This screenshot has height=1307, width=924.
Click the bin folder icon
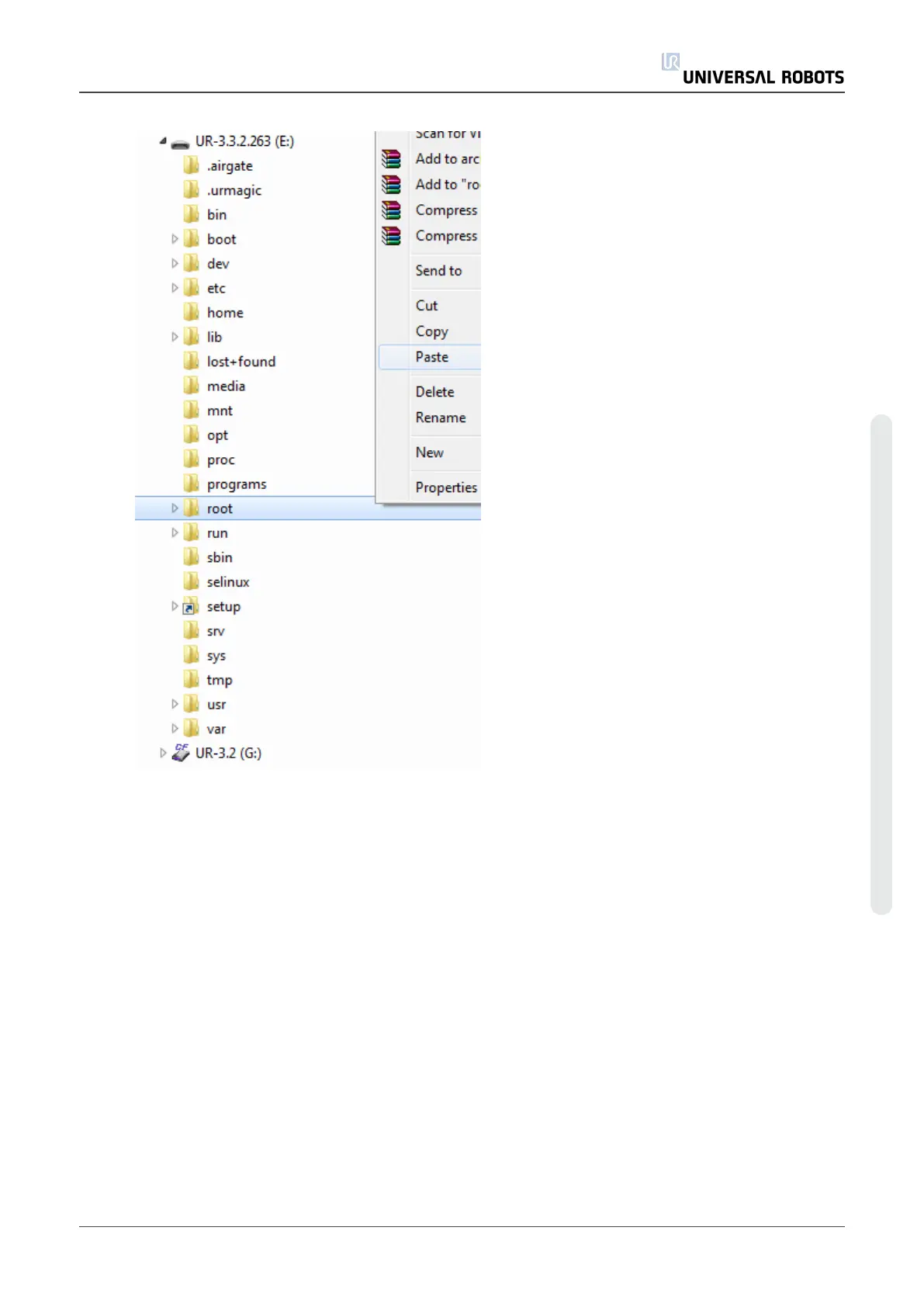pyautogui.click(x=191, y=214)
